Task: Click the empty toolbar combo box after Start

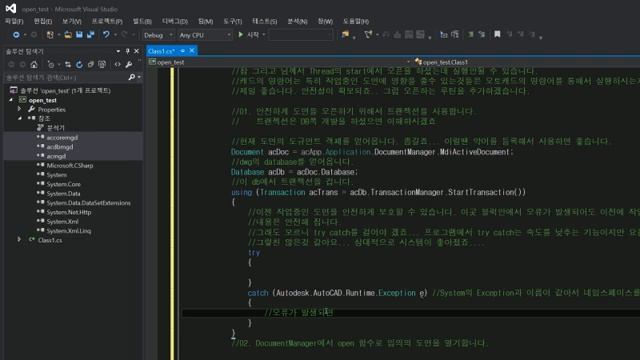Action: pos(301,35)
